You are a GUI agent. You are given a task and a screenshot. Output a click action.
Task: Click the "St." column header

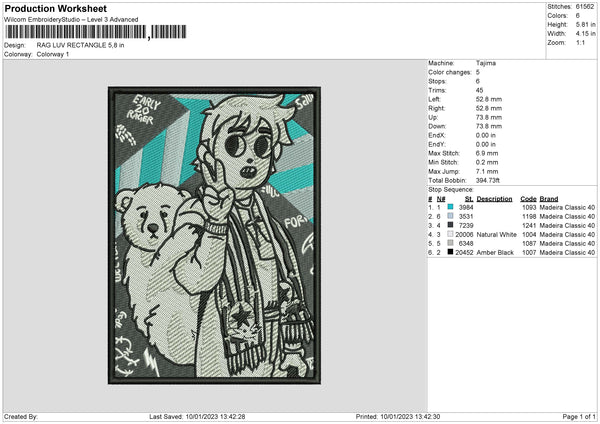[x=469, y=199]
